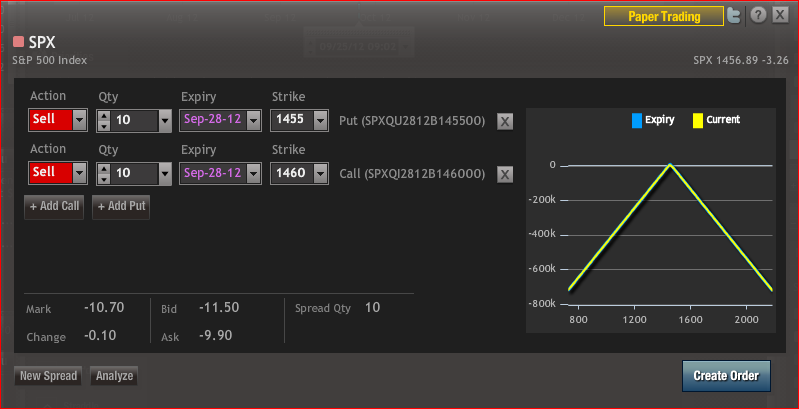Open help with the question mark icon

pos(758,16)
